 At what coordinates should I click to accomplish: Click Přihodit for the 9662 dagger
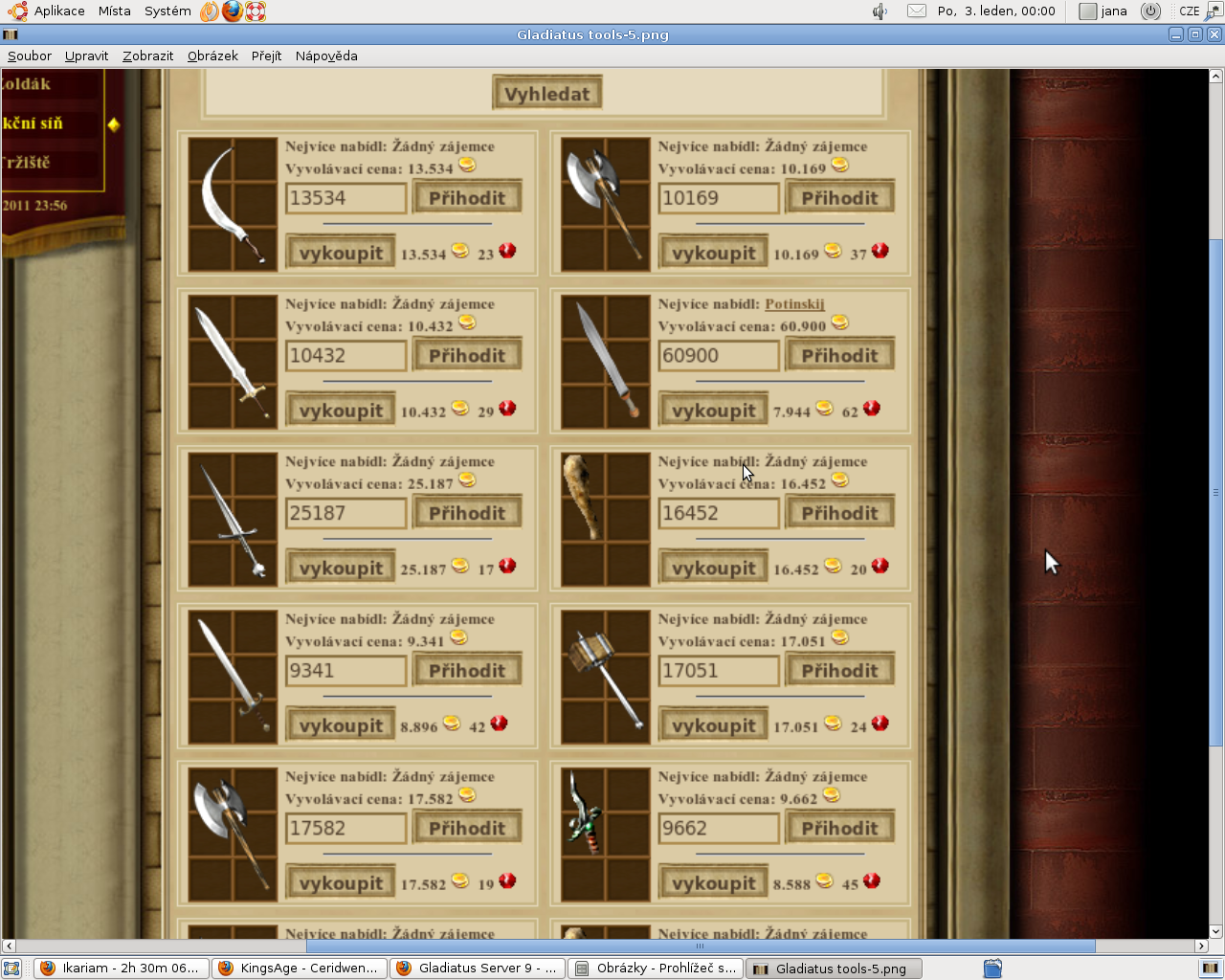coord(840,828)
